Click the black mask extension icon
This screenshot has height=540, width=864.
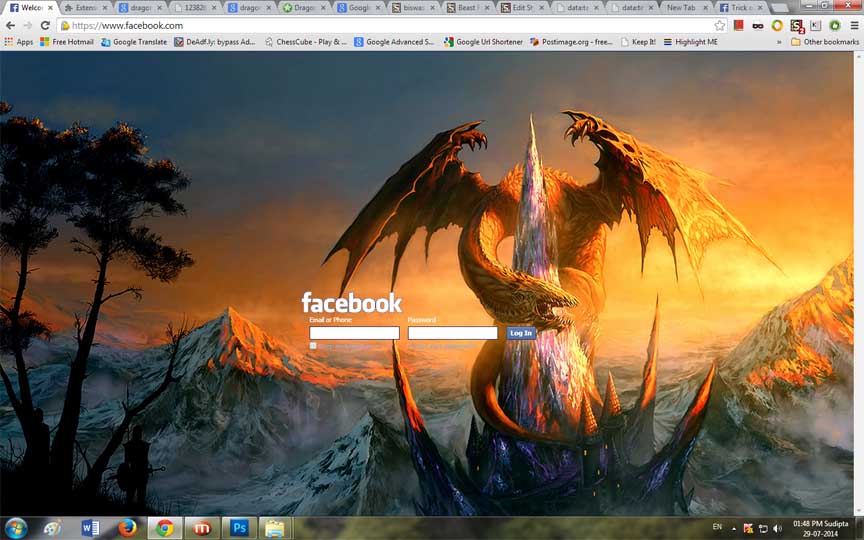(x=758, y=25)
